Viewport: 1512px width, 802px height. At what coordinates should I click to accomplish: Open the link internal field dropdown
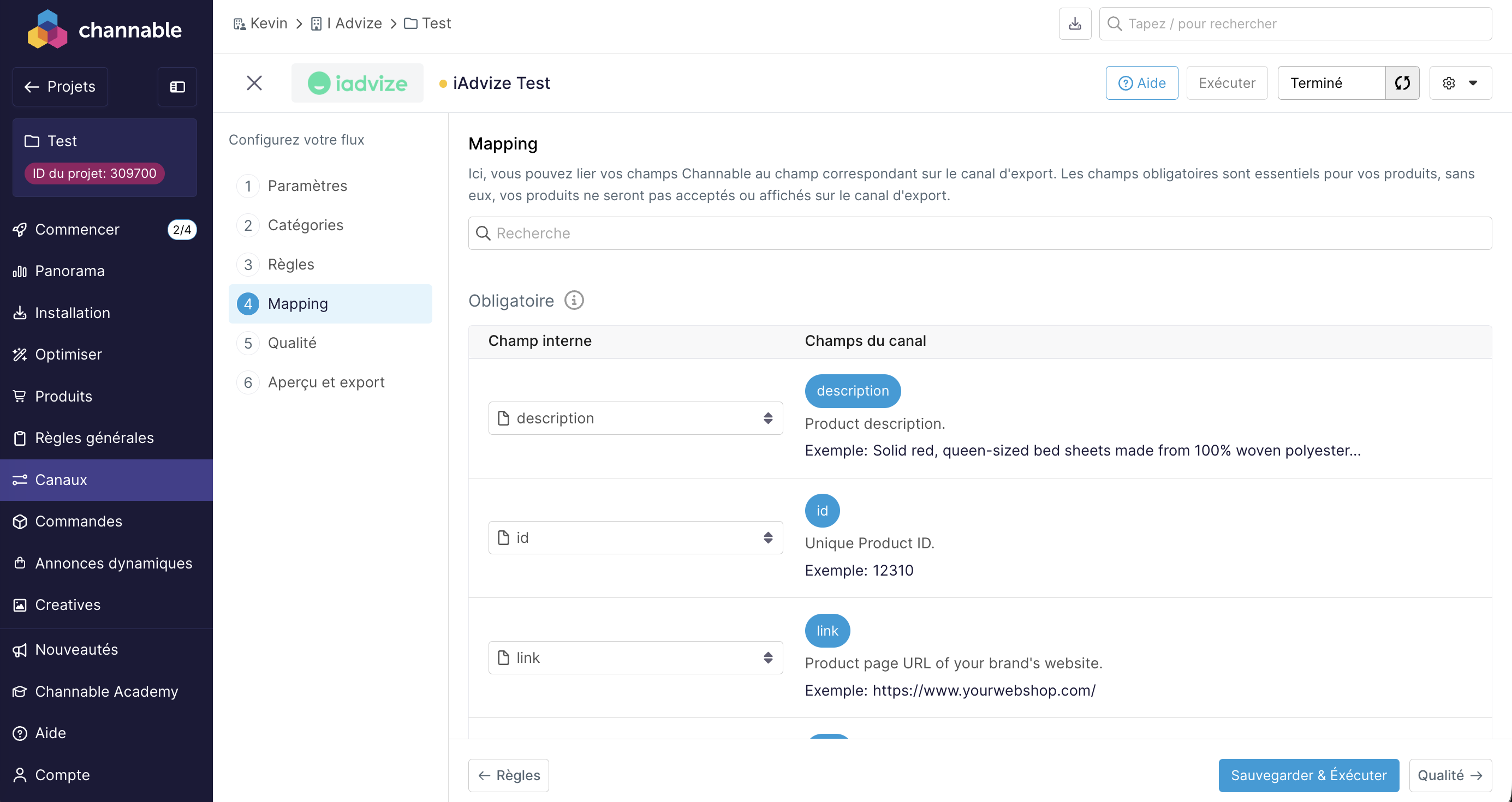coord(635,657)
